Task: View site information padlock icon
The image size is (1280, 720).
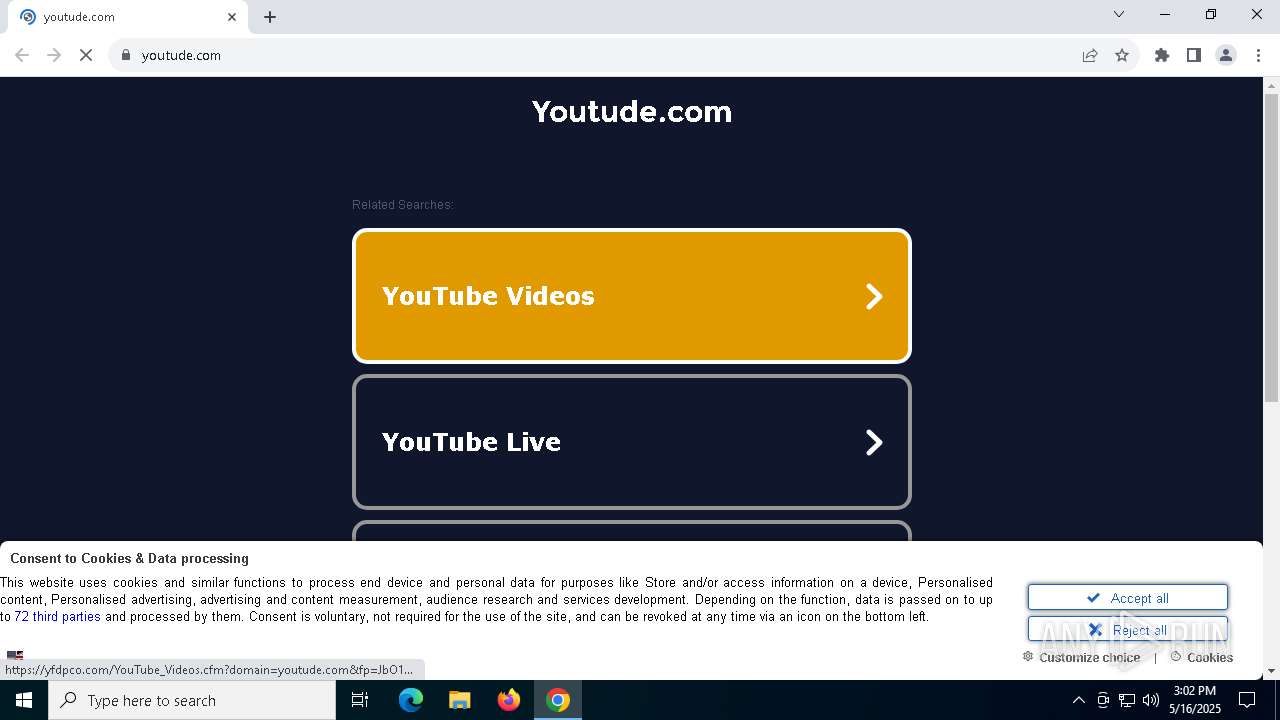Action: pyautogui.click(x=125, y=55)
